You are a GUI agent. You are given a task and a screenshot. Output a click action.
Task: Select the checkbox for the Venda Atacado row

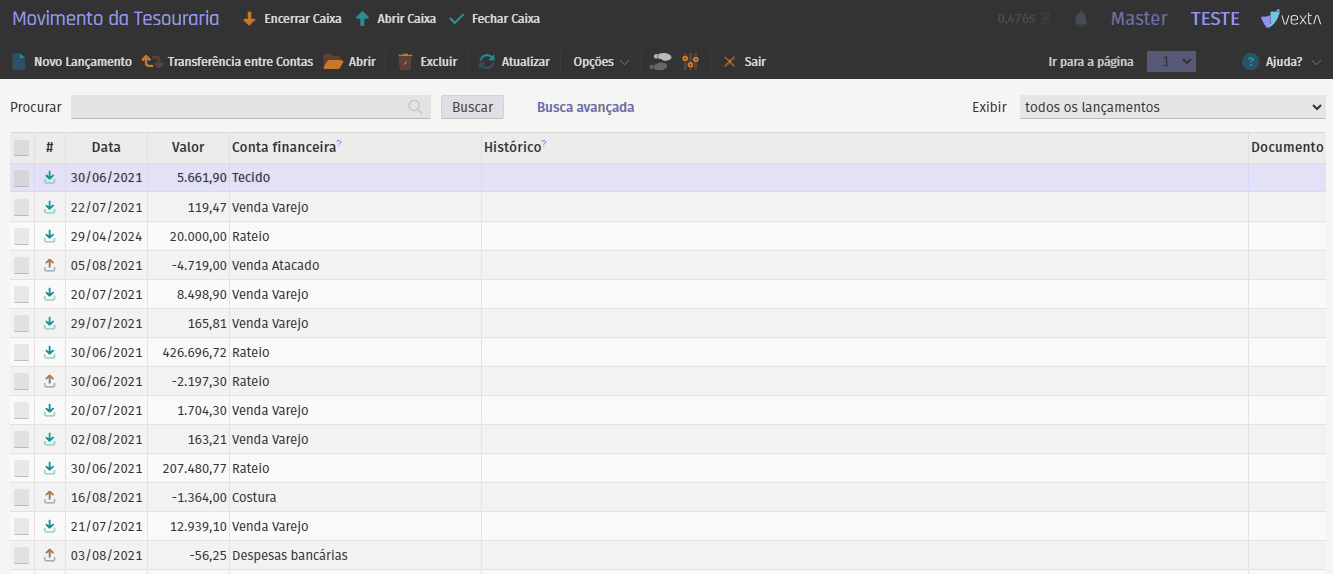[x=21, y=266]
